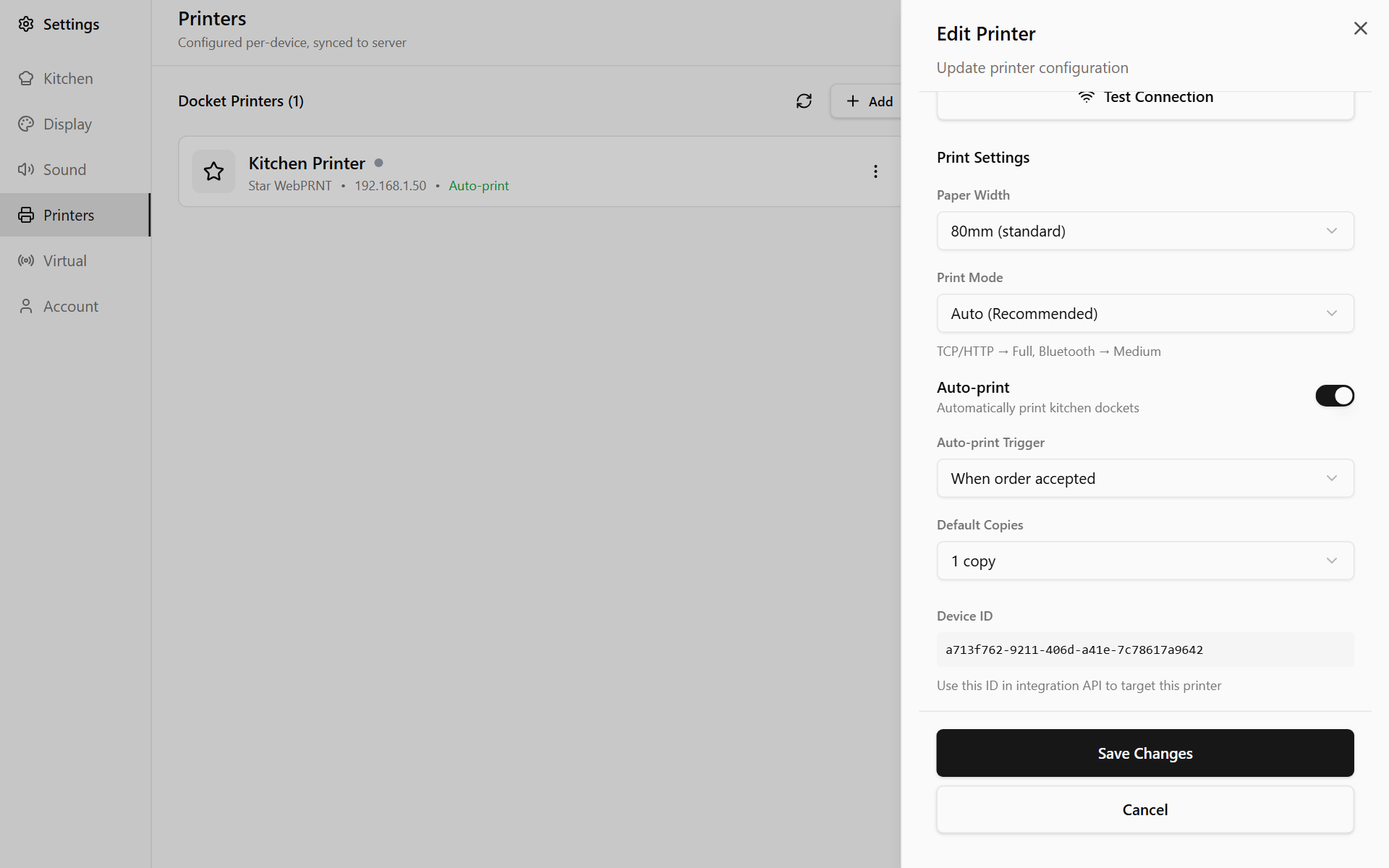Open Sound settings
Viewport: 1389px width, 868px height.
pos(75,169)
